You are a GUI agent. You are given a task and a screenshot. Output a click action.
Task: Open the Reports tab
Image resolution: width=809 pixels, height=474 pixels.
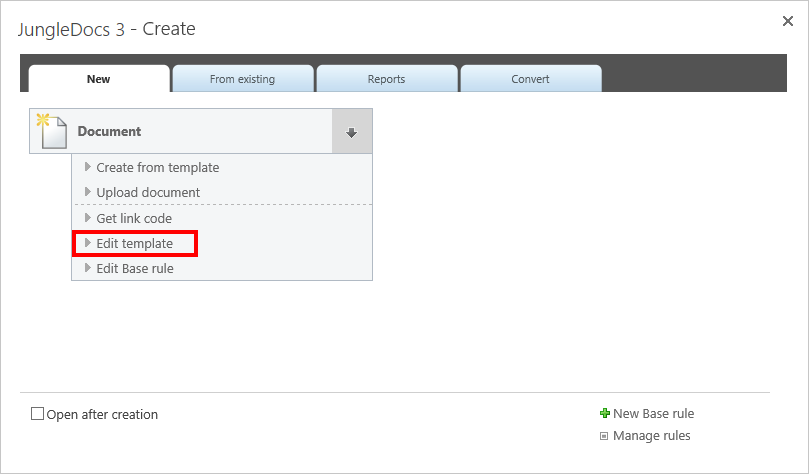coord(386,79)
